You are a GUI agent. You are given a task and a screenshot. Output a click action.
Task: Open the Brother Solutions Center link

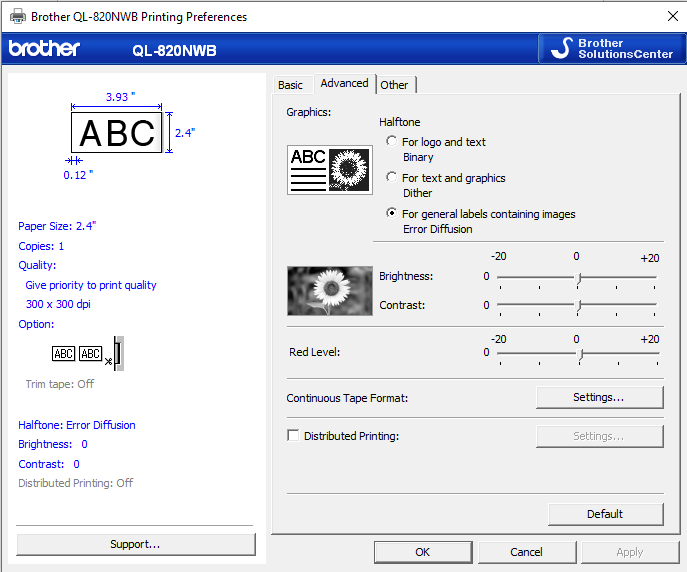(x=611, y=49)
